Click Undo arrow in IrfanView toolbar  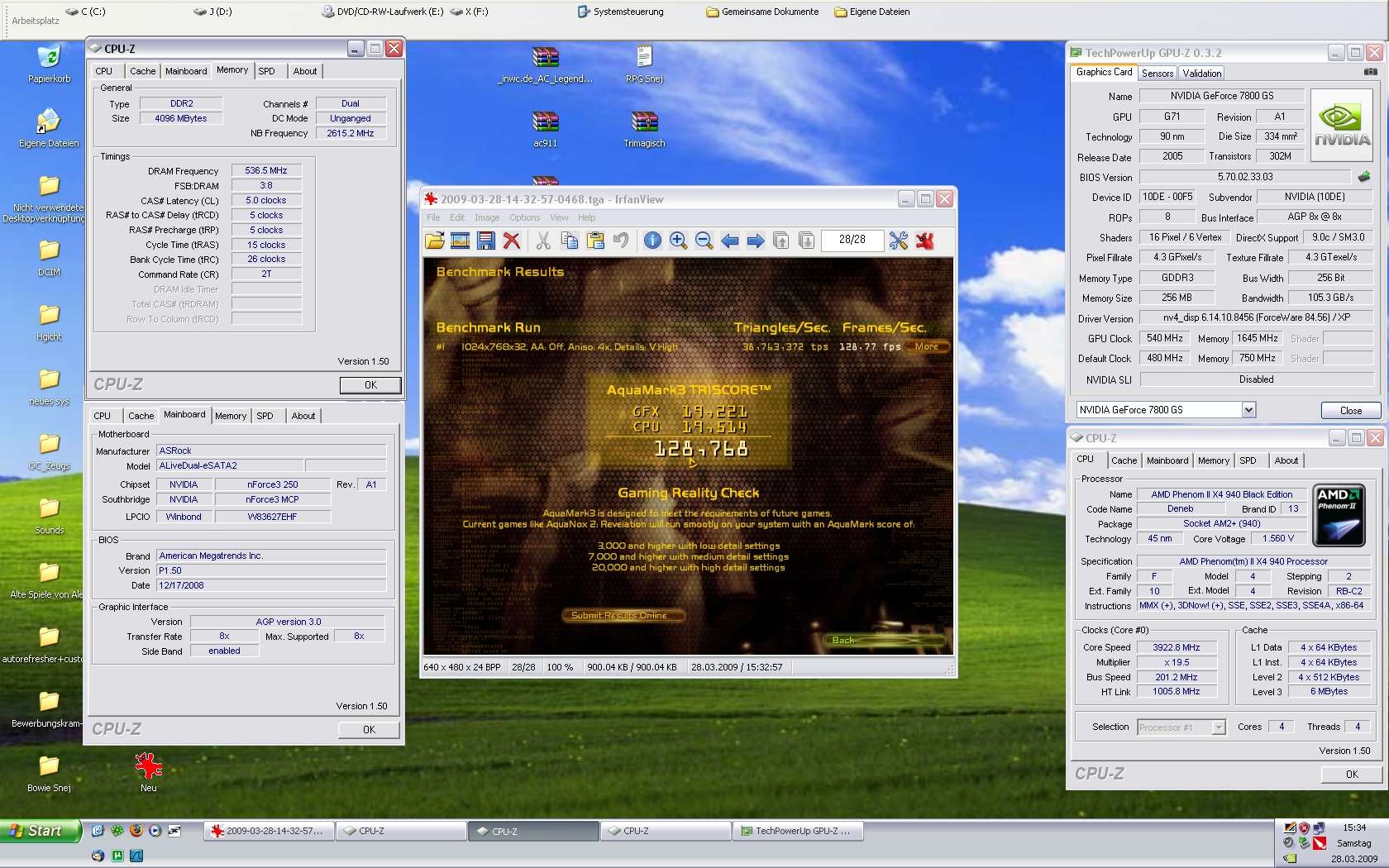click(x=621, y=241)
